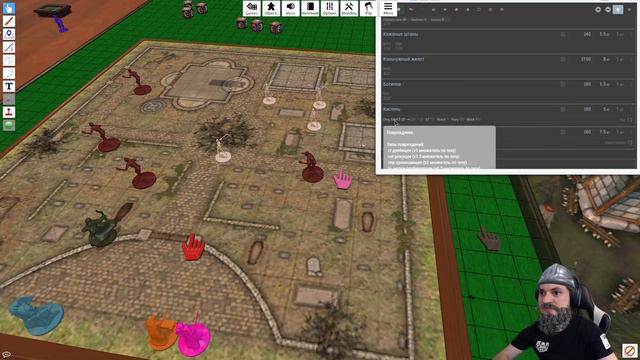Viewport: 640px width, 360px height.
Task: Select the 'Ботинки' item row
Action: click(509, 91)
